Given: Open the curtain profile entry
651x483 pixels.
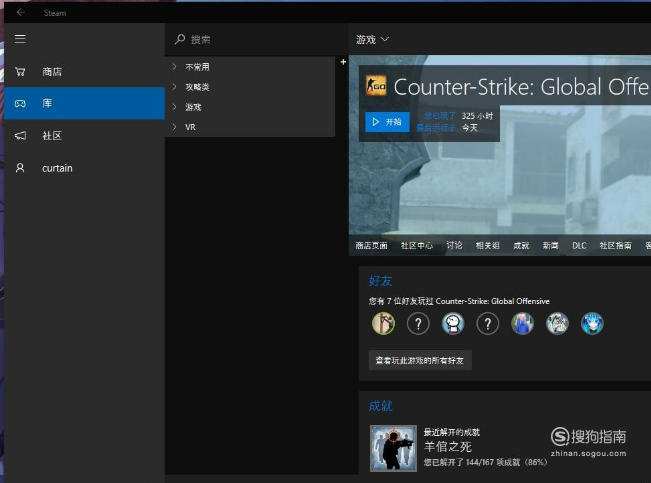Looking at the screenshot, I should [x=85, y=168].
